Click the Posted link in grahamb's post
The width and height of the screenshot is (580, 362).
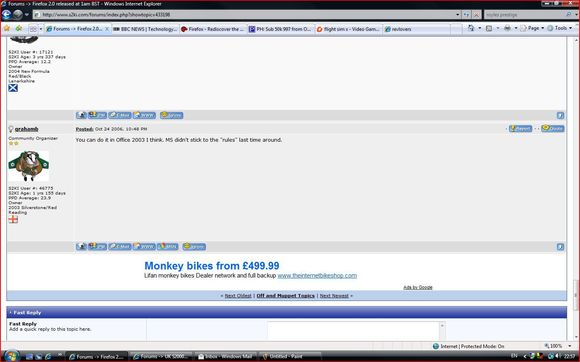(x=84, y=129)
